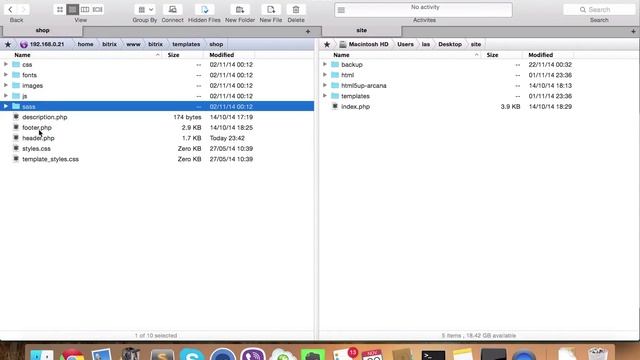
Task: Expand the html folder
Action: [x=325, y=75]
